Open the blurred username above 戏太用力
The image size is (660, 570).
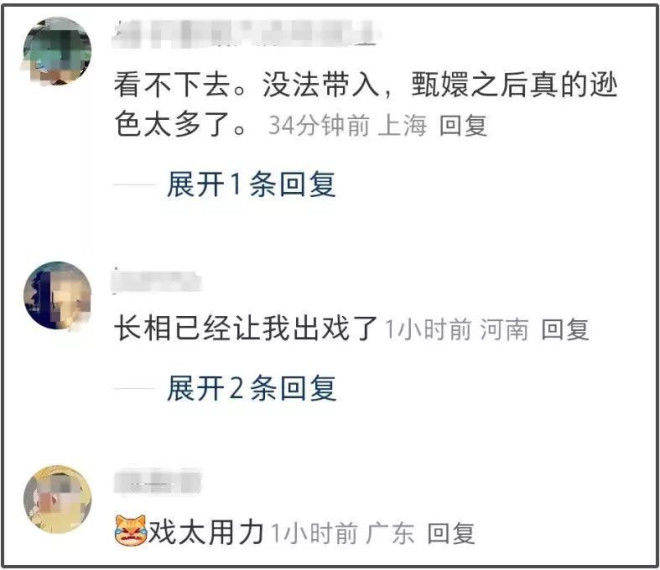(x=157, y=482)
